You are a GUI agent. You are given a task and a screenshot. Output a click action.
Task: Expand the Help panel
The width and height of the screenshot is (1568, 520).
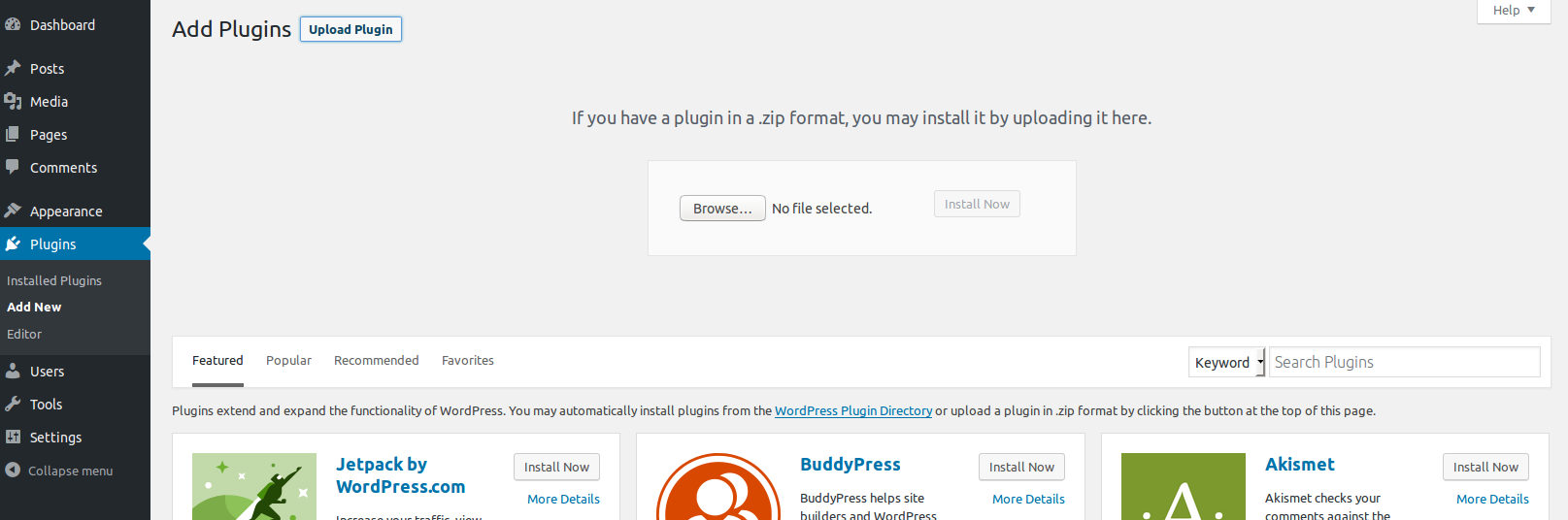pyautogui.click(x=1513, y=11)
